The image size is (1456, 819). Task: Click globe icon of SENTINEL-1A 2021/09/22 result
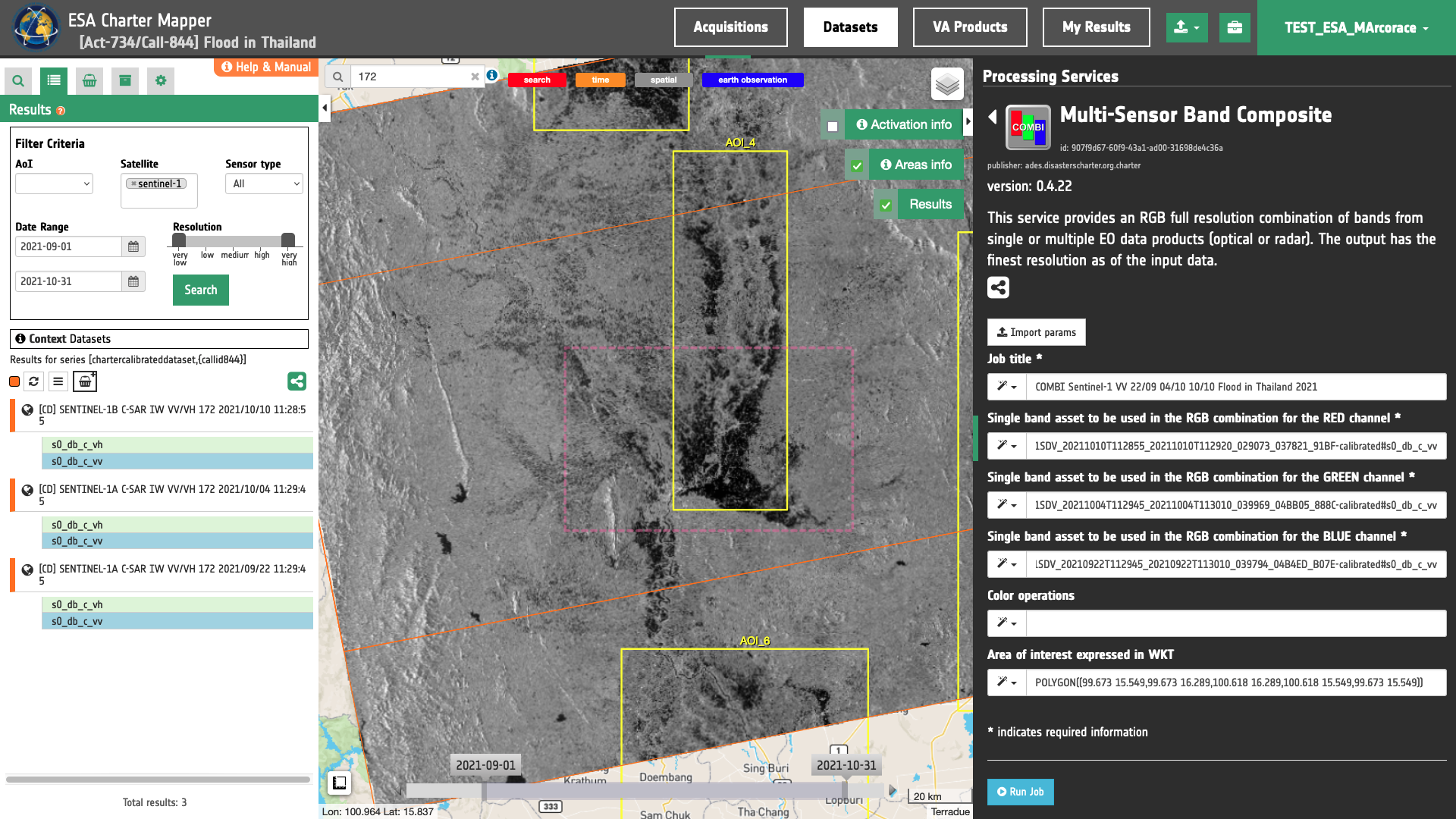pyautogui.click(x=27, y=570)
